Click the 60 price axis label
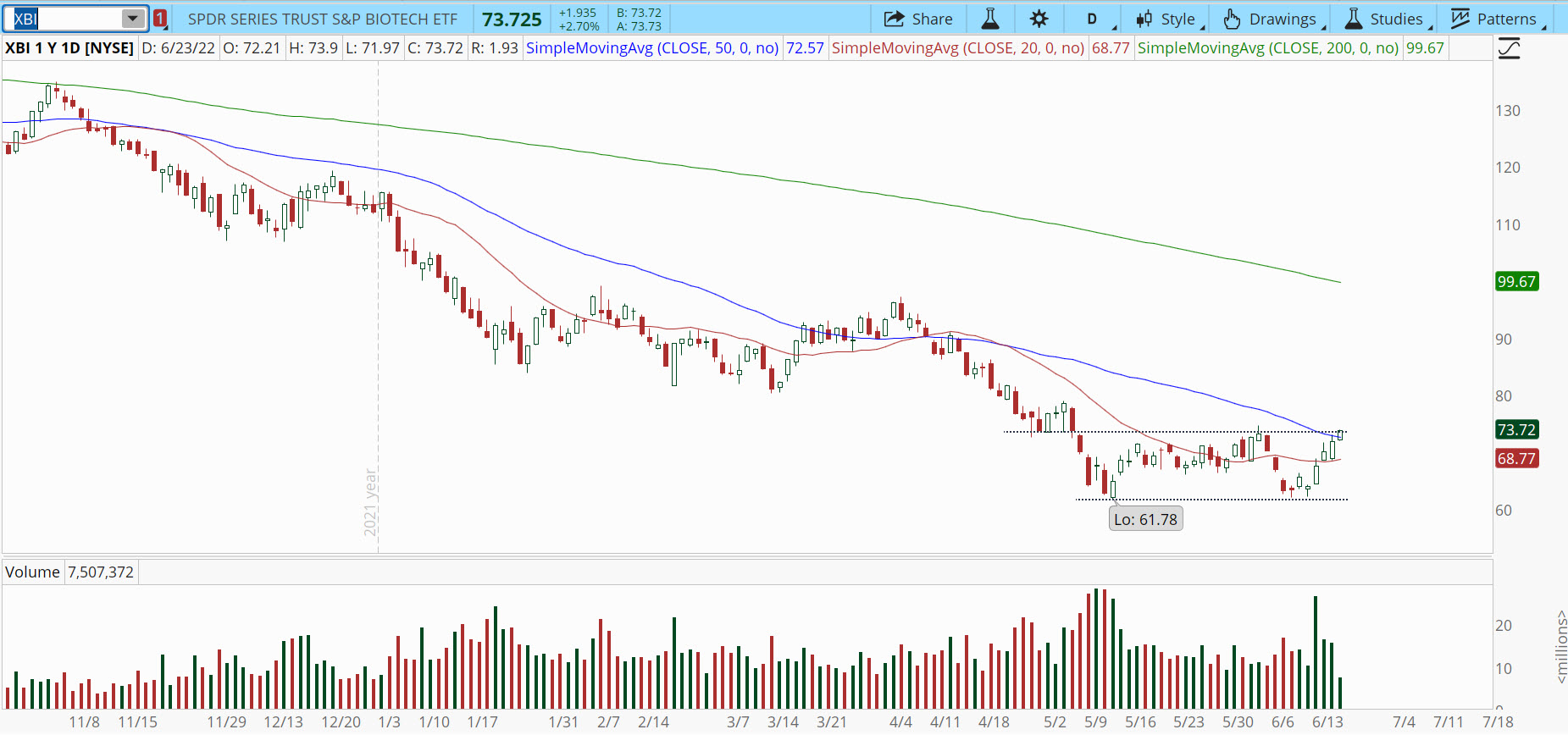Image resolution: width=1568 pixels, height=735 pixels. coord(1504,511)
